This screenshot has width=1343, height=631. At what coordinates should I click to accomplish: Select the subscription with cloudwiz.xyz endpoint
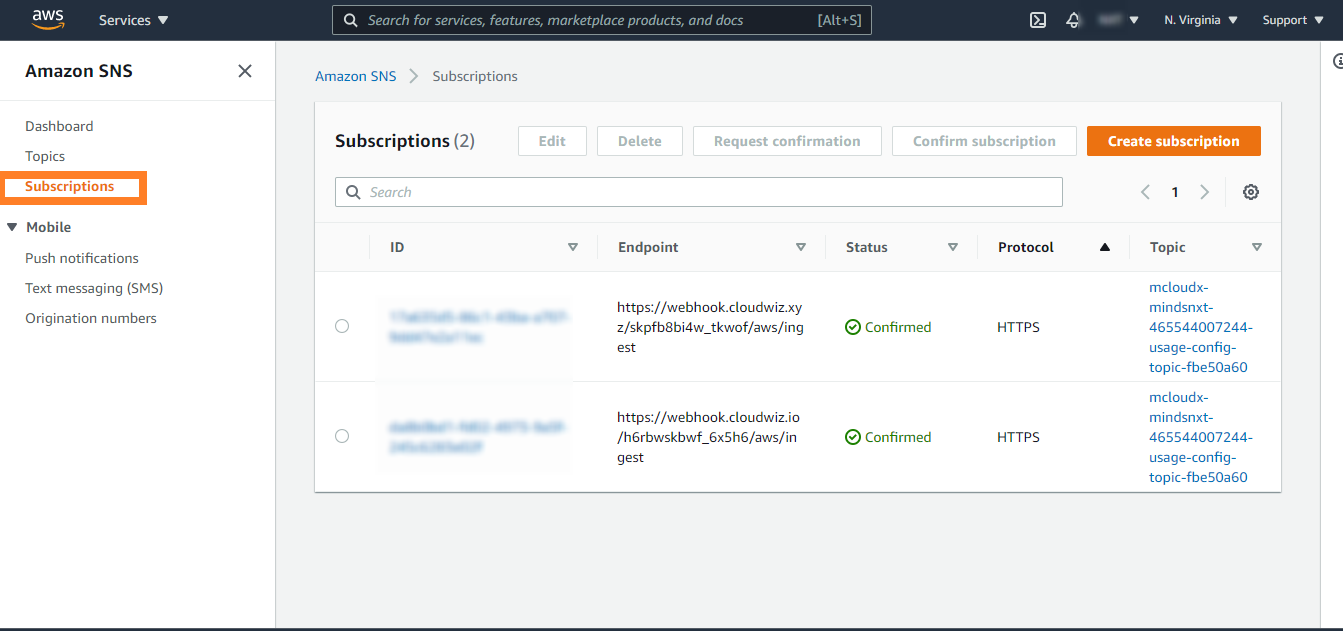point(342,326)
